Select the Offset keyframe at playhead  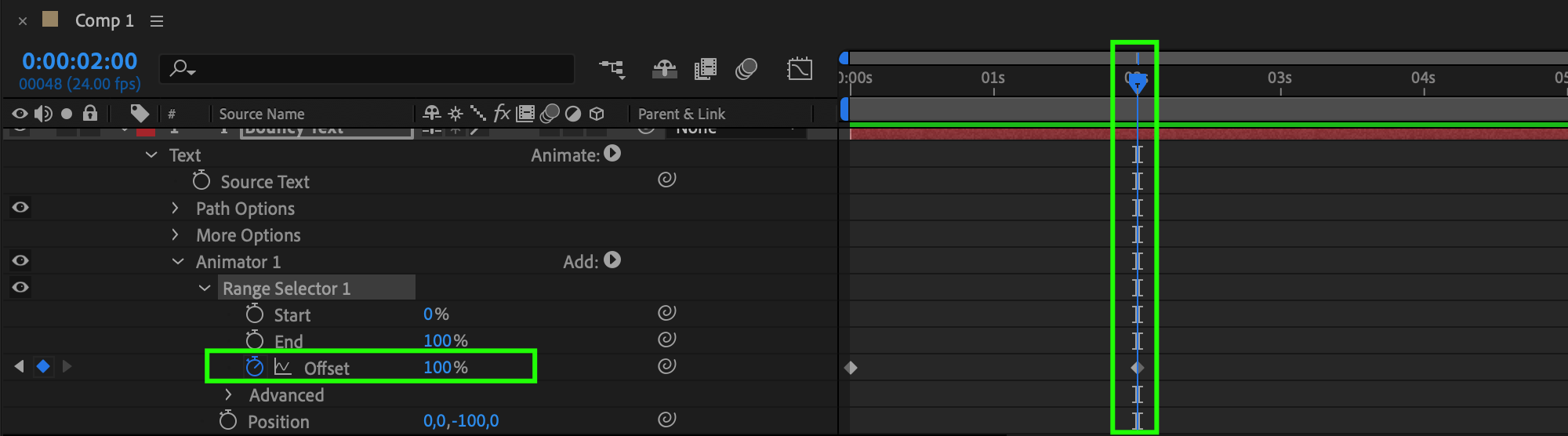1137,367
